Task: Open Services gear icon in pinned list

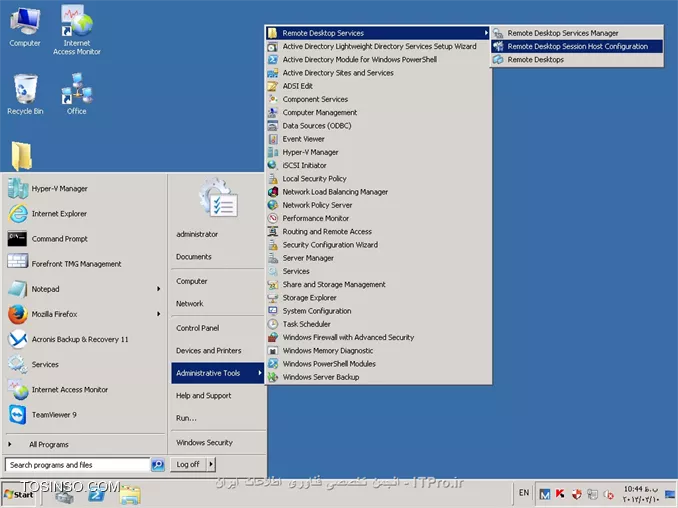Action: pos(17,364)
